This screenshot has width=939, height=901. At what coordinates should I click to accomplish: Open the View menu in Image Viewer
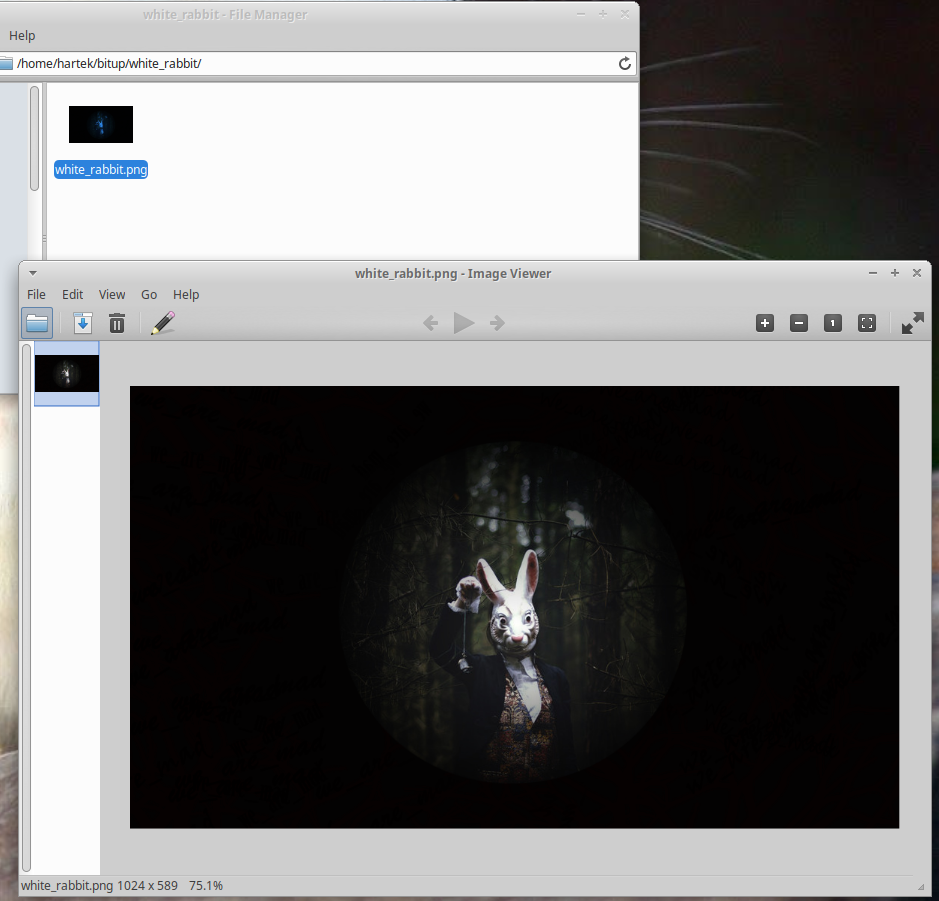(x=112, y=295)
